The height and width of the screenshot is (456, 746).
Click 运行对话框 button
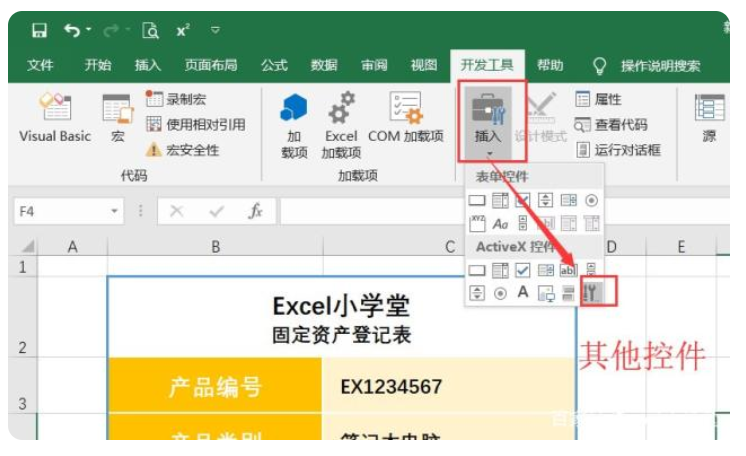(618, 150)
